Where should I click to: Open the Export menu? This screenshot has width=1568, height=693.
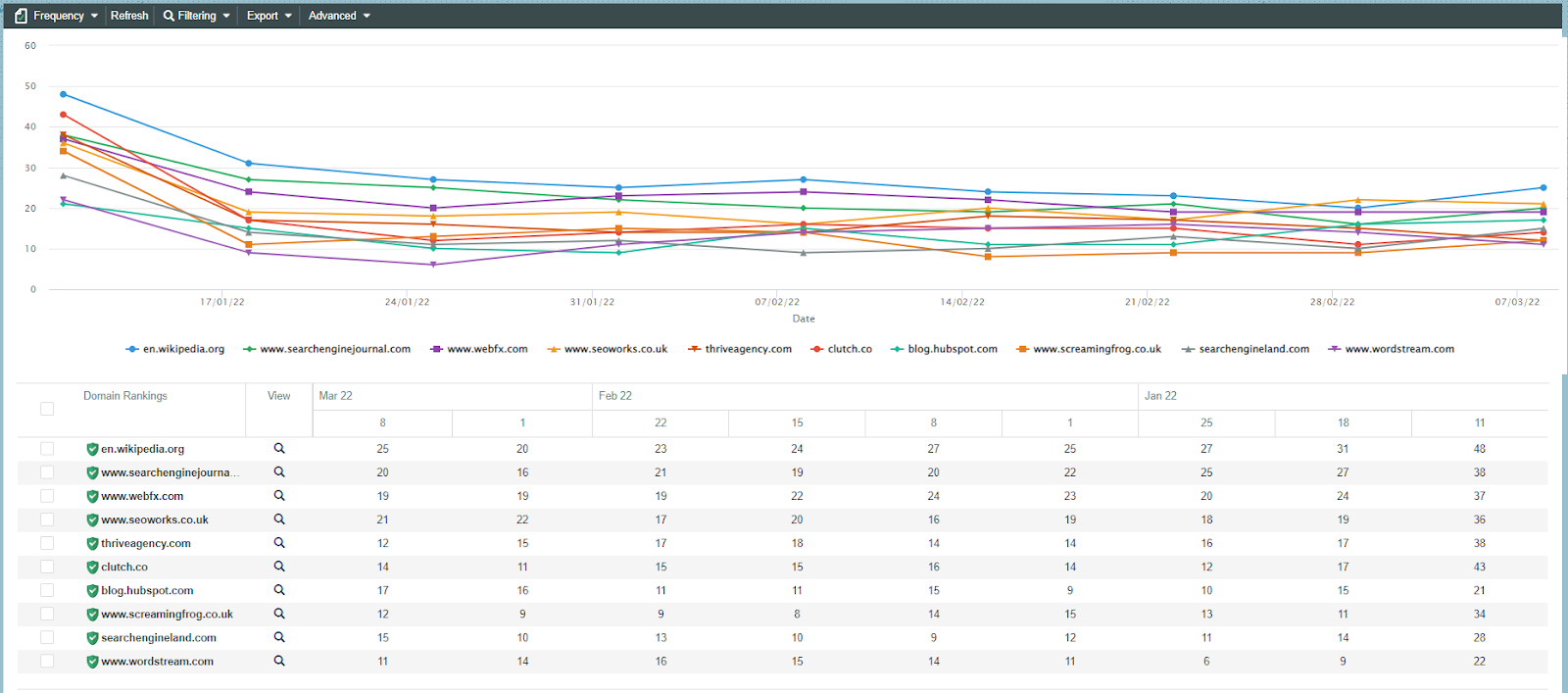pos(269,16)
